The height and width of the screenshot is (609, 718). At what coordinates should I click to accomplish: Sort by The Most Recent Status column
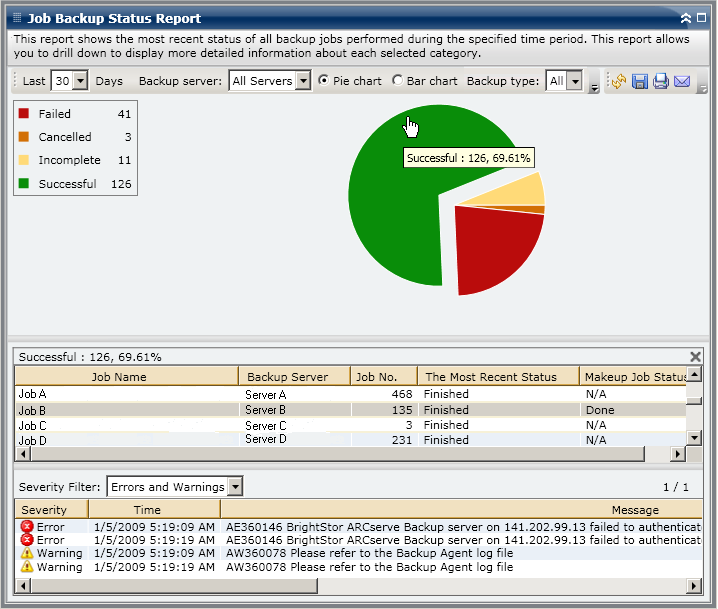490,377
